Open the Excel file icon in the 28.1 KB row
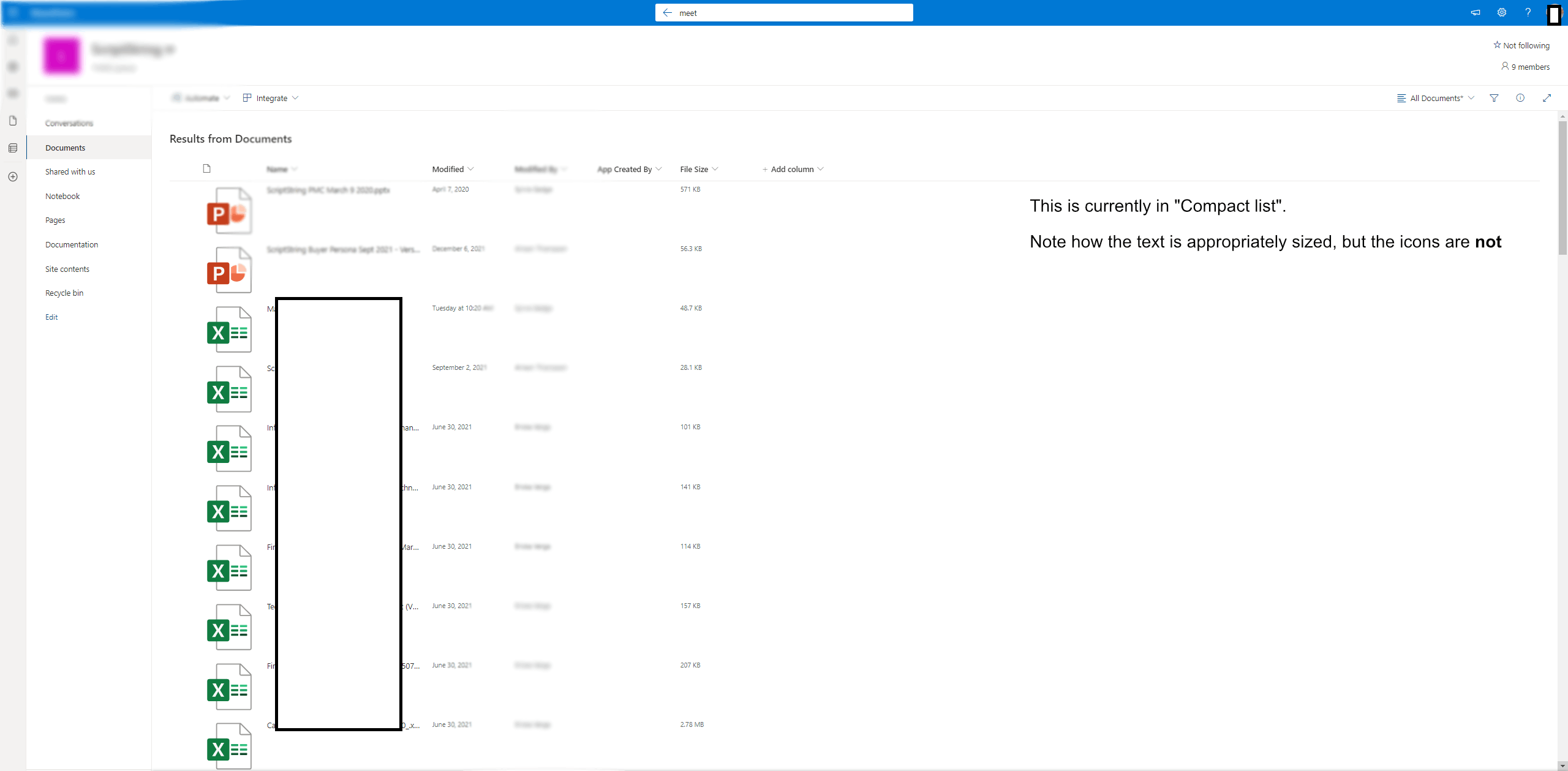This screenshot has width=1568, height=771. 229,389
